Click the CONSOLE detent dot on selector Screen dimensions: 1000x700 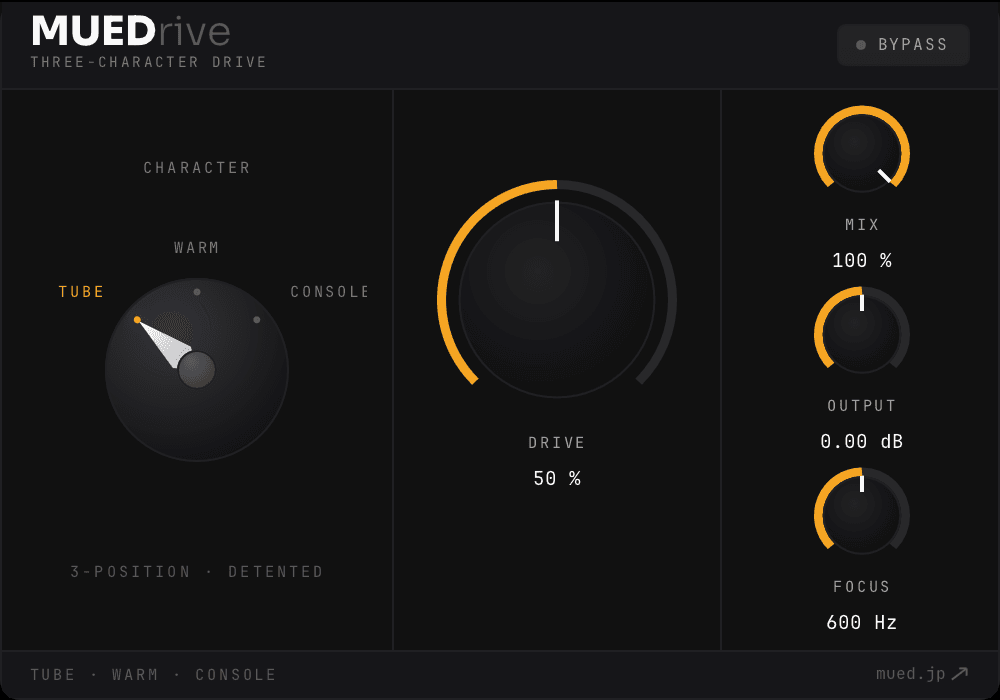click(256, 319)
